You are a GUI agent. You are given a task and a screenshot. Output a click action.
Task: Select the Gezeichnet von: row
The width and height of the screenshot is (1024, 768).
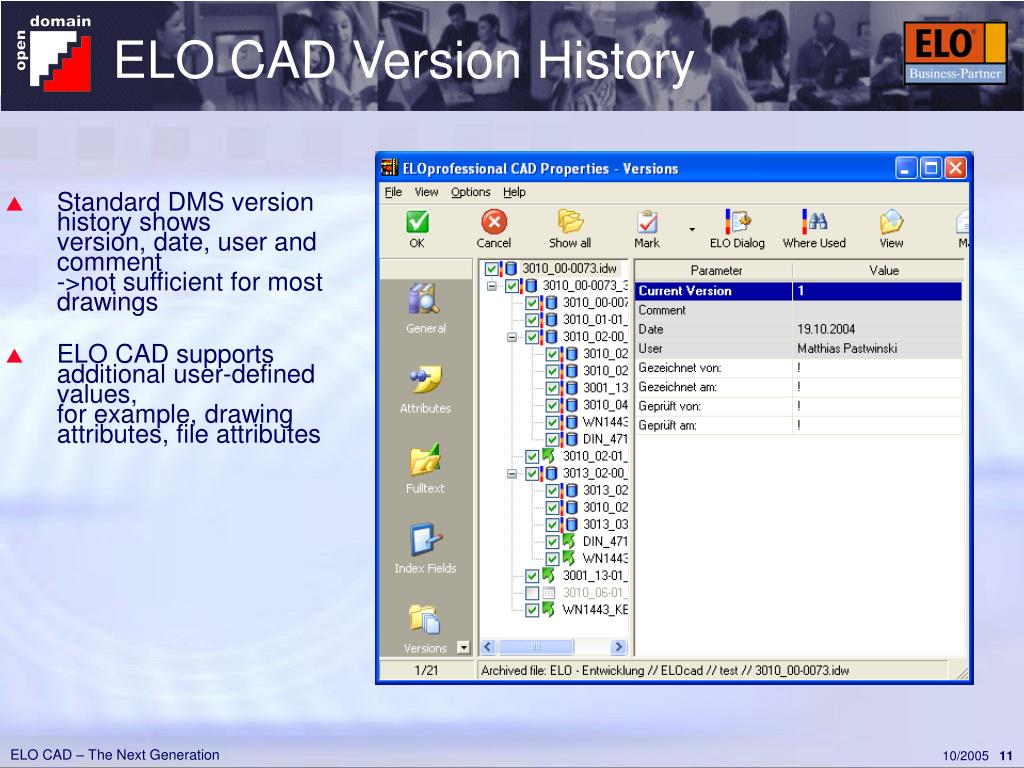(798, 368)
